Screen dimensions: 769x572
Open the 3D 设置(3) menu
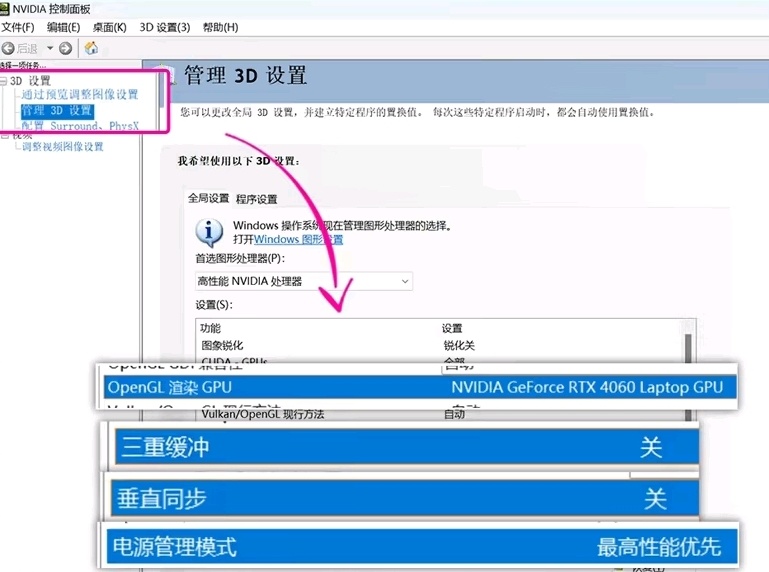click(164, 27)
